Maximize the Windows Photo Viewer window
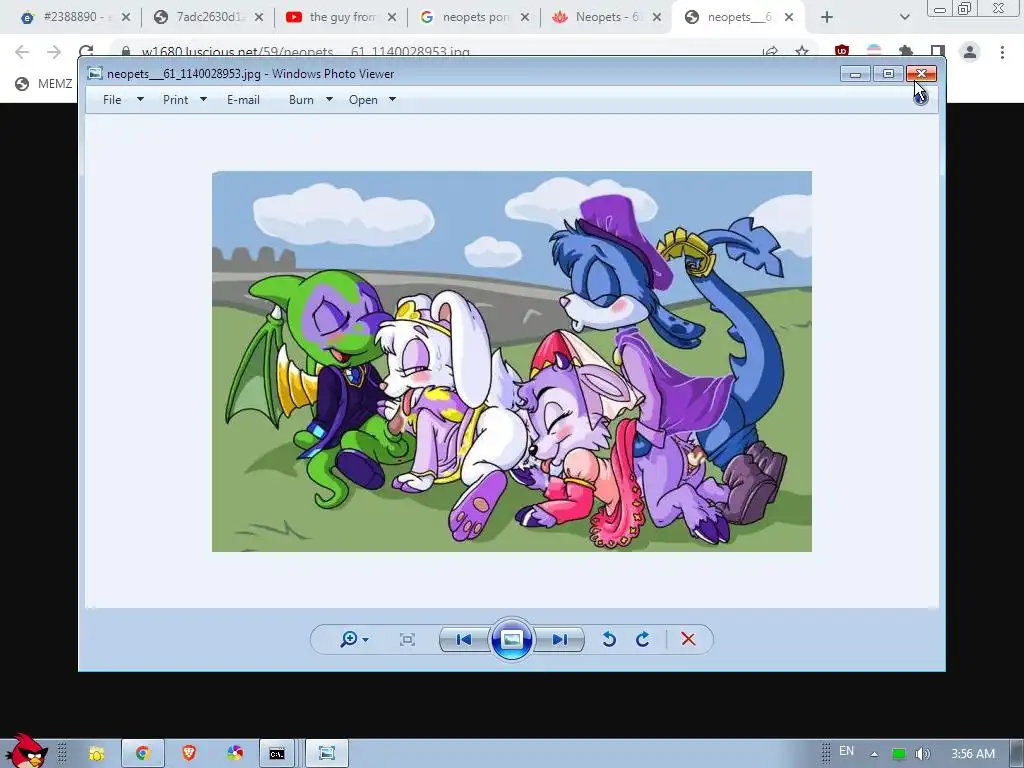1024x768 pixels. tap(888, 74)
